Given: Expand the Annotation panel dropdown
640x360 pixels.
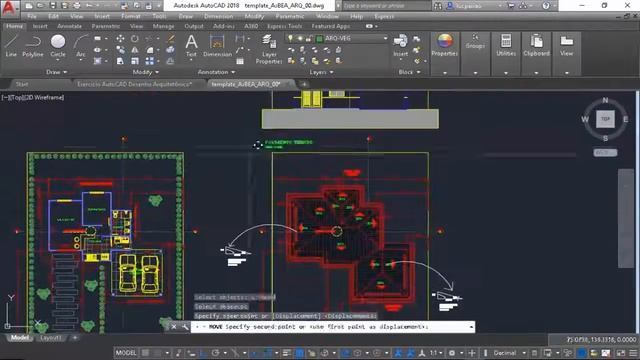Looking at the screenshot, I should (x=216, y=72).
